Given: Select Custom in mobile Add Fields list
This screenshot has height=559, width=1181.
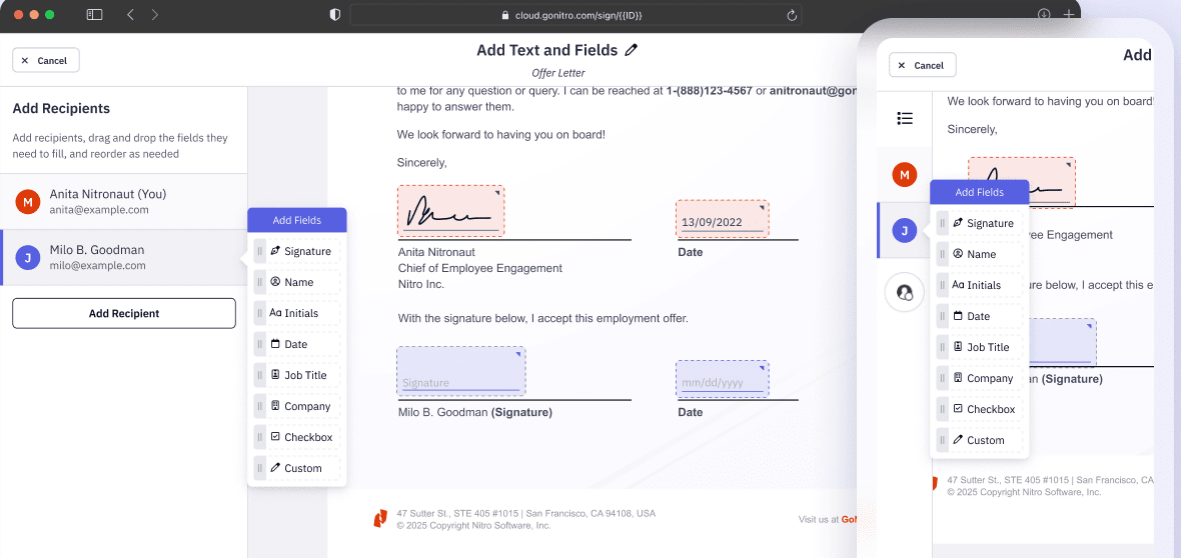Looking at the screenshot, I should click(980, 440).
